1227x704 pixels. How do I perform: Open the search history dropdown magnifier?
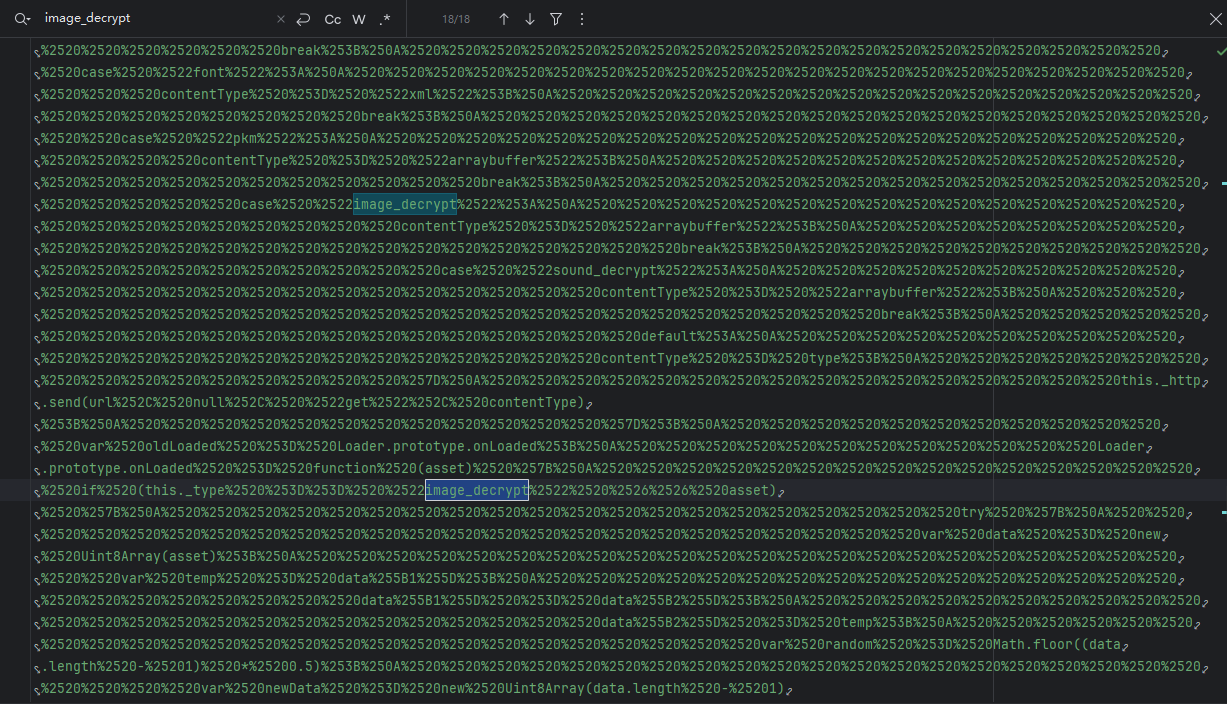[x=23, y=19]
